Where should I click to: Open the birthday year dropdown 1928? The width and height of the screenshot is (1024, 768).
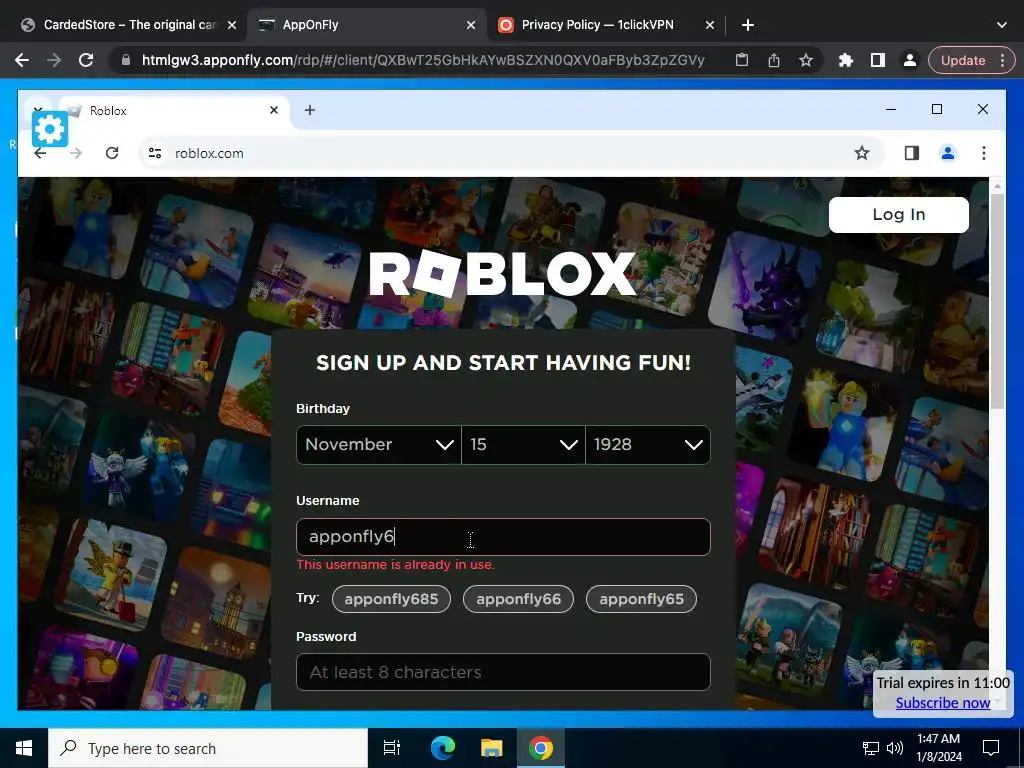[x=648, y=445]
